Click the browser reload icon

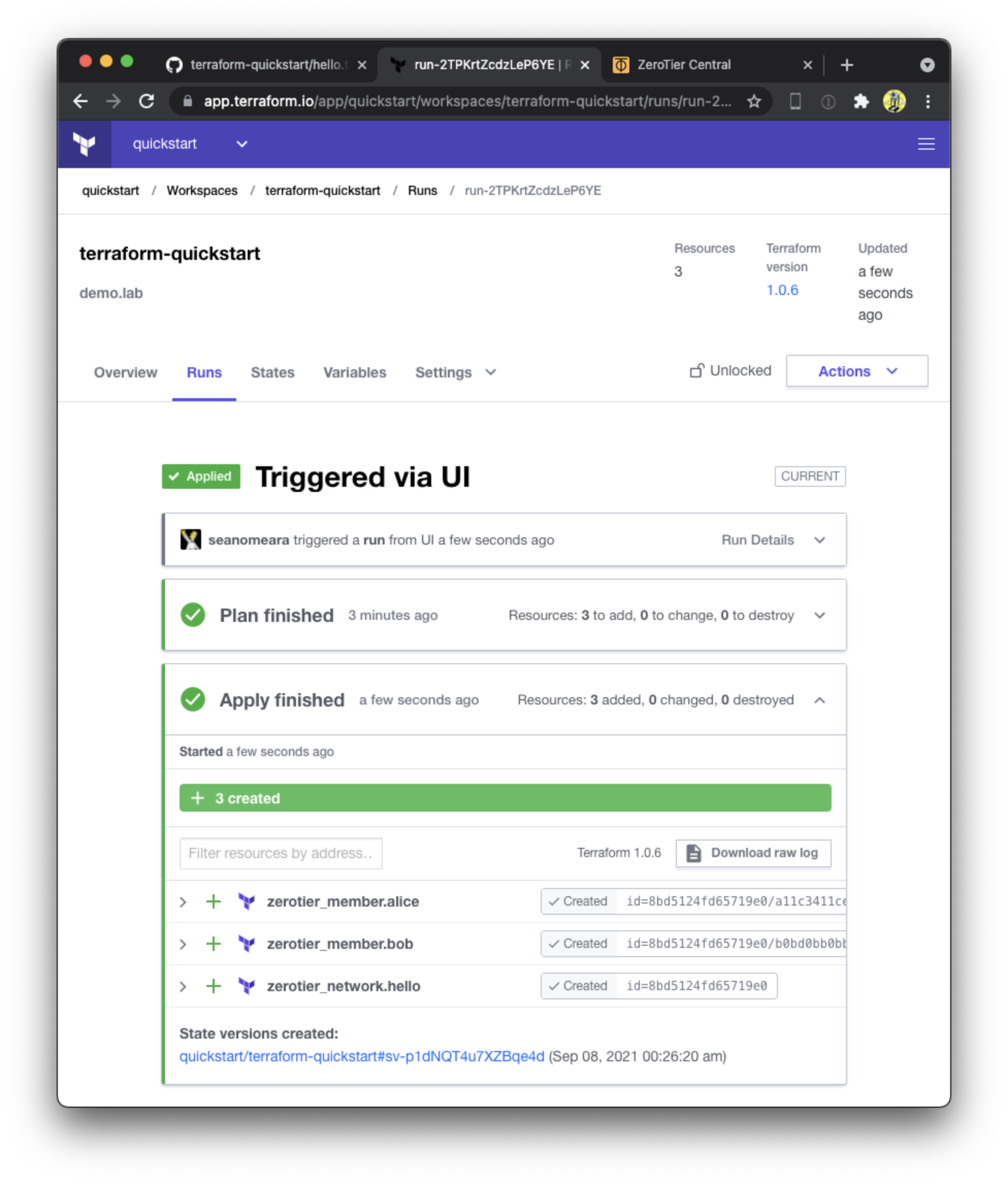point(147,102)
